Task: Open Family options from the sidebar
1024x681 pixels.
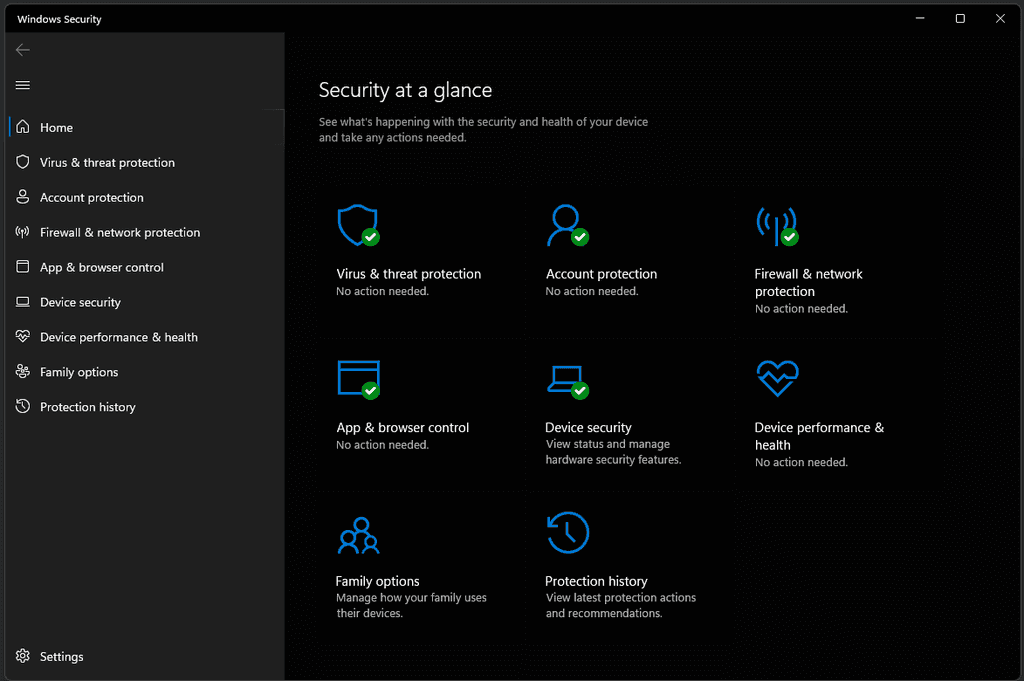Action: point(80,371)
